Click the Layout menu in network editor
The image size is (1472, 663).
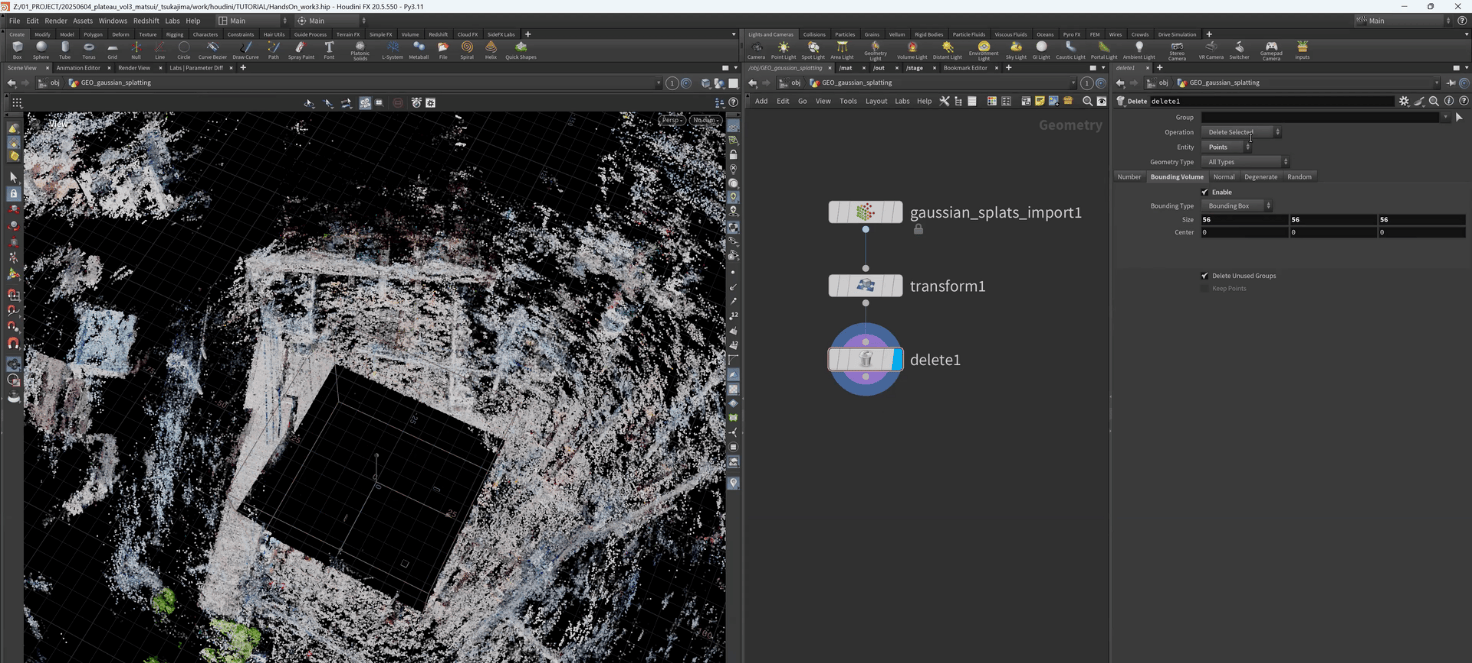(876, 101)
